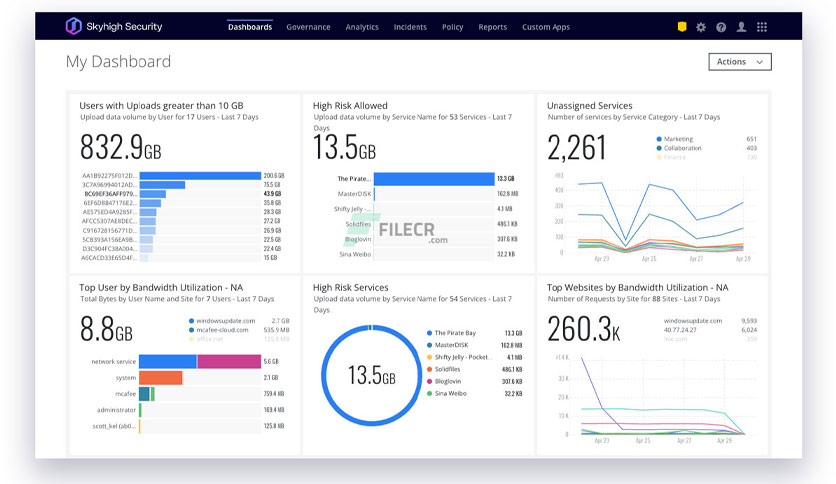Switch to the Governance tab
The height and width of the screenshot is (484, 836).
[308, 27]
